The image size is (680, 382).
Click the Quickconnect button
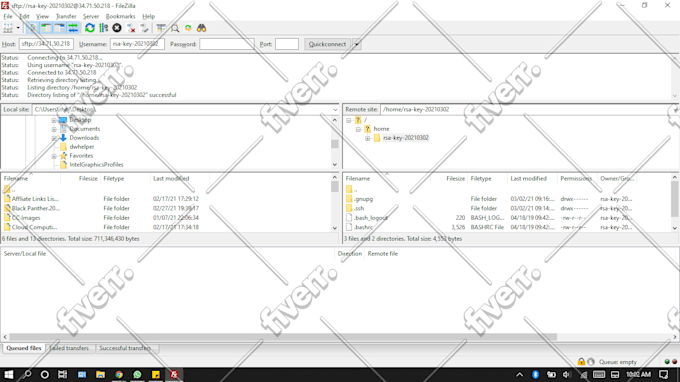(x=327, y=44)
